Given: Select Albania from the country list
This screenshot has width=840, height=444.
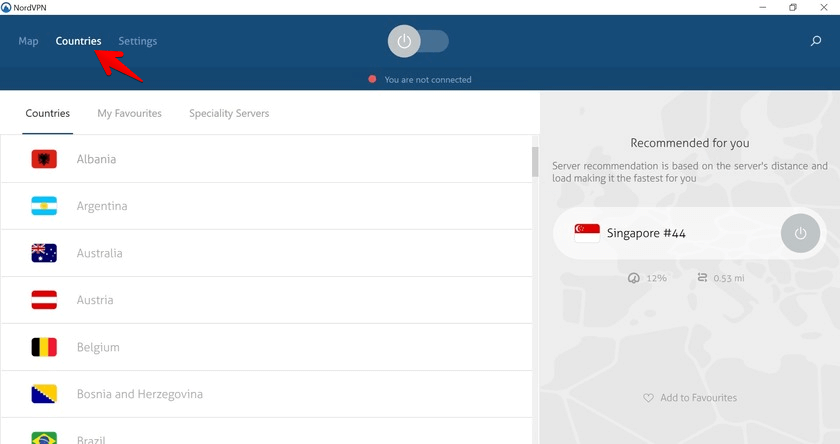Looking at the screenshot, I should [x=266, y=159].
